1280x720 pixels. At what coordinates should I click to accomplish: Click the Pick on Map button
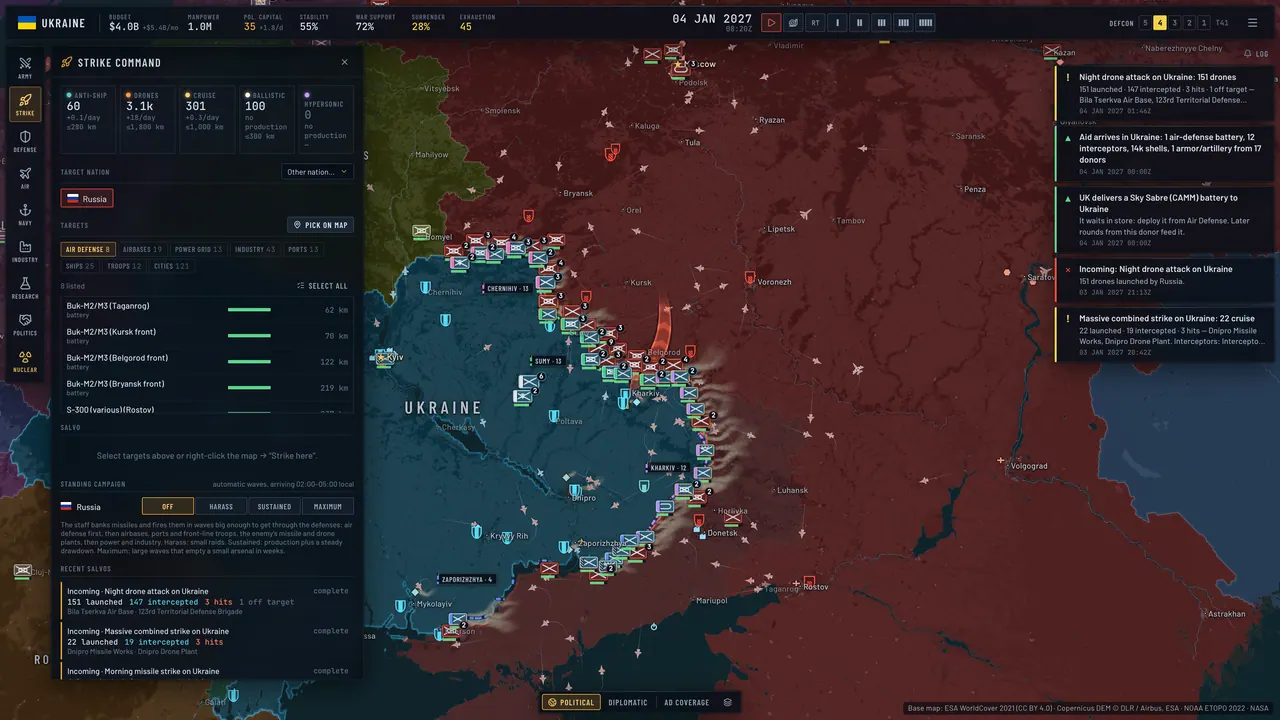pos(320,225)
